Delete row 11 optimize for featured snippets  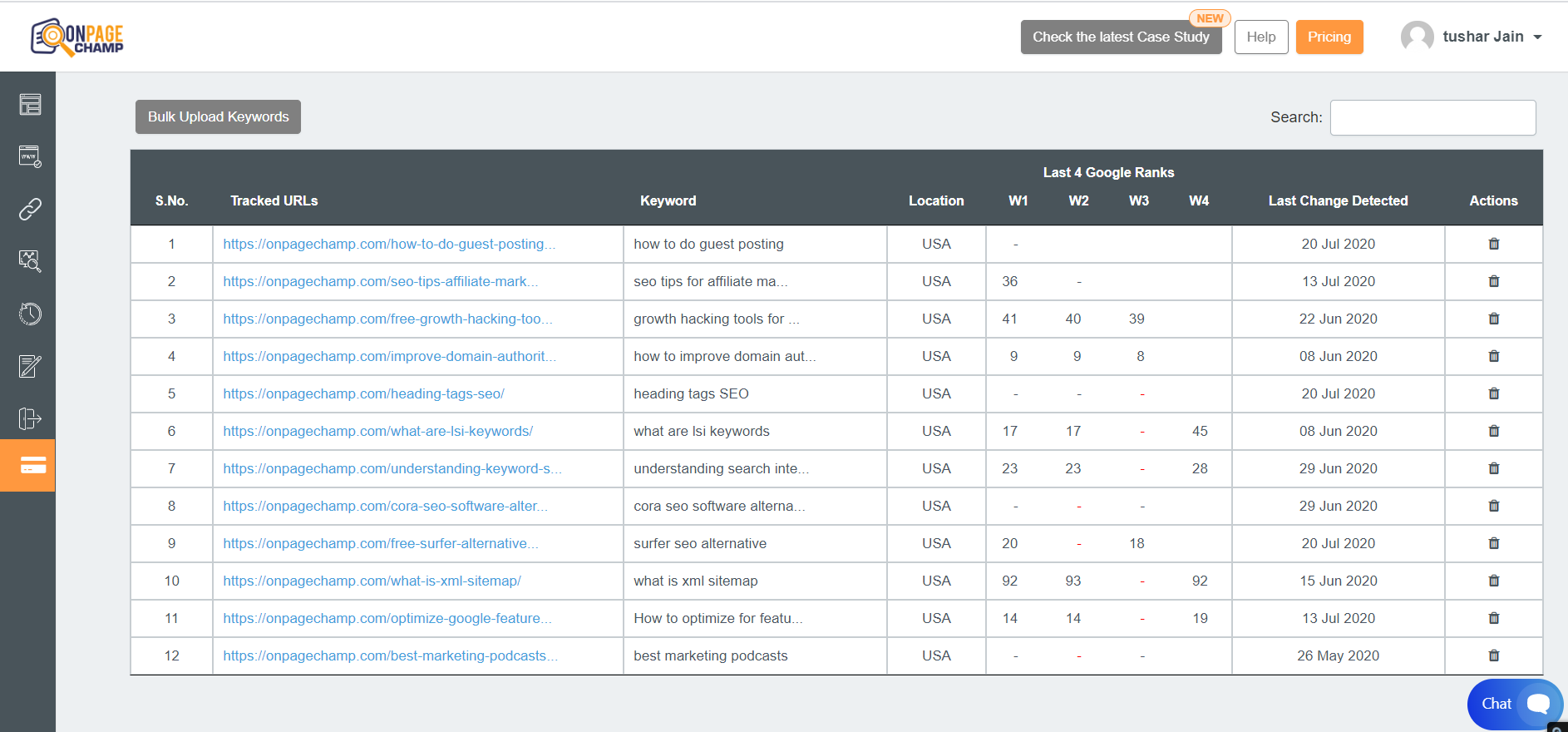[1494, 618]
